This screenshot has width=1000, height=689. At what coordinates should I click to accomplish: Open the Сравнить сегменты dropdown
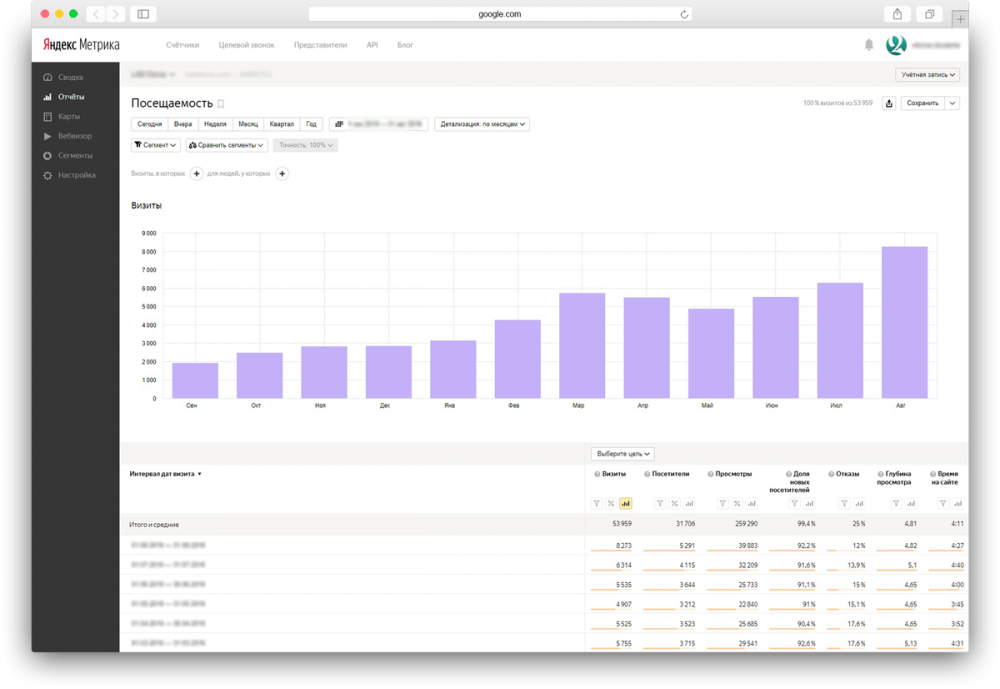[x=227, y=145]
